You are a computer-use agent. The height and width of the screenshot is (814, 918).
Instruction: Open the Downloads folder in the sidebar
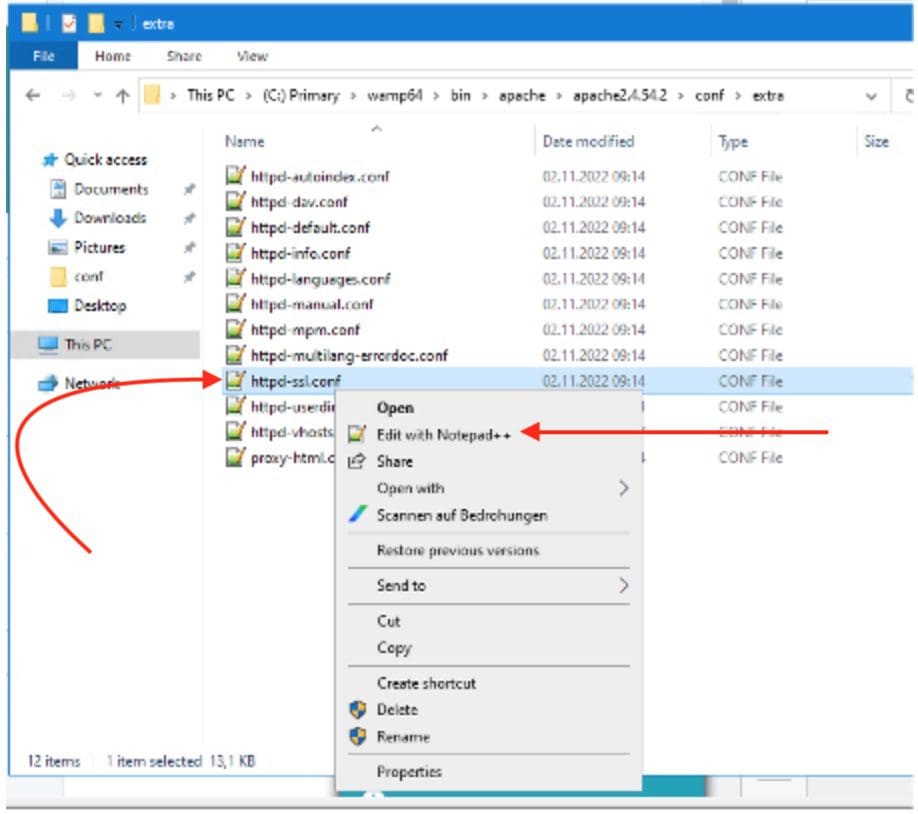click(112, 217)
